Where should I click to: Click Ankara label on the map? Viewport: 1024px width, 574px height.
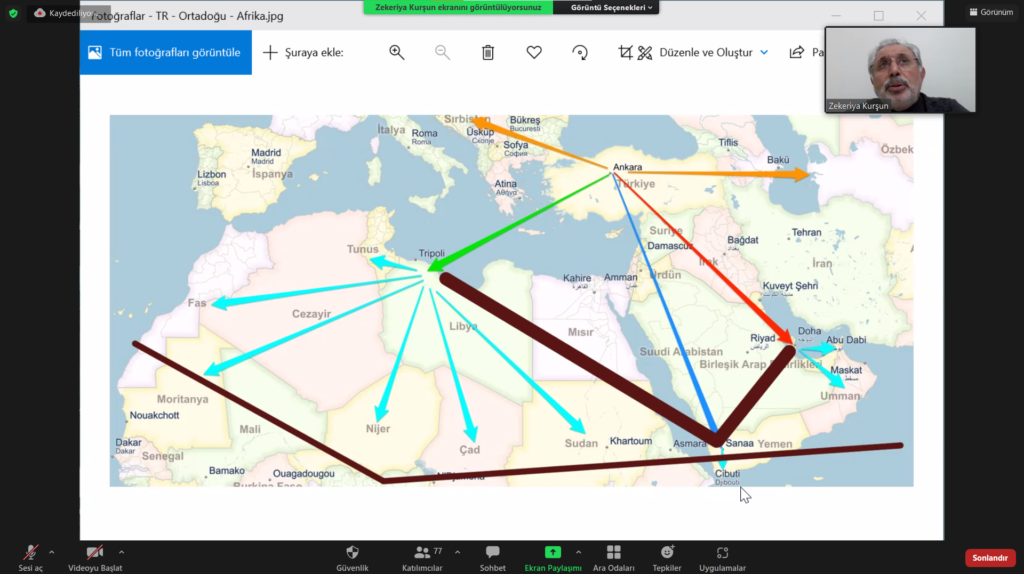(x=628, y=167)
